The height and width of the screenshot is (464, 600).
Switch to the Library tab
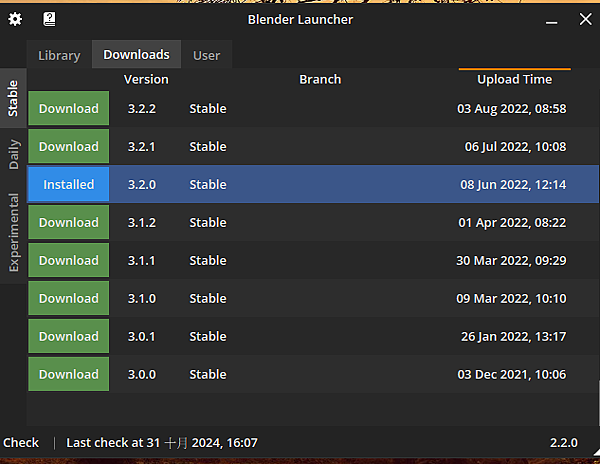click(x=59, y=55)
